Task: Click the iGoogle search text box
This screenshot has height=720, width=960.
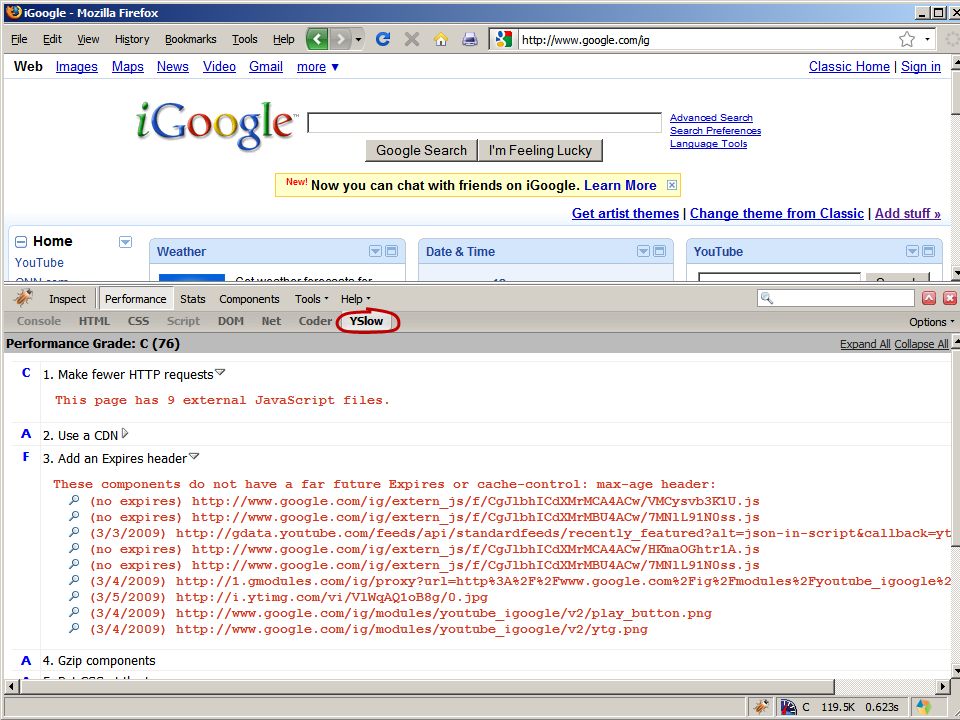Action: [484, 122]
